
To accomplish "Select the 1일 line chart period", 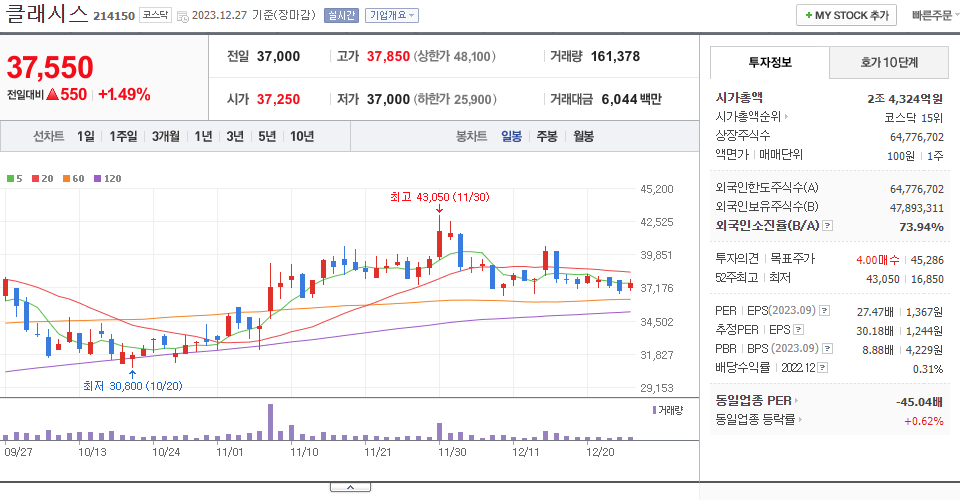I will click(x=86, y=136).
